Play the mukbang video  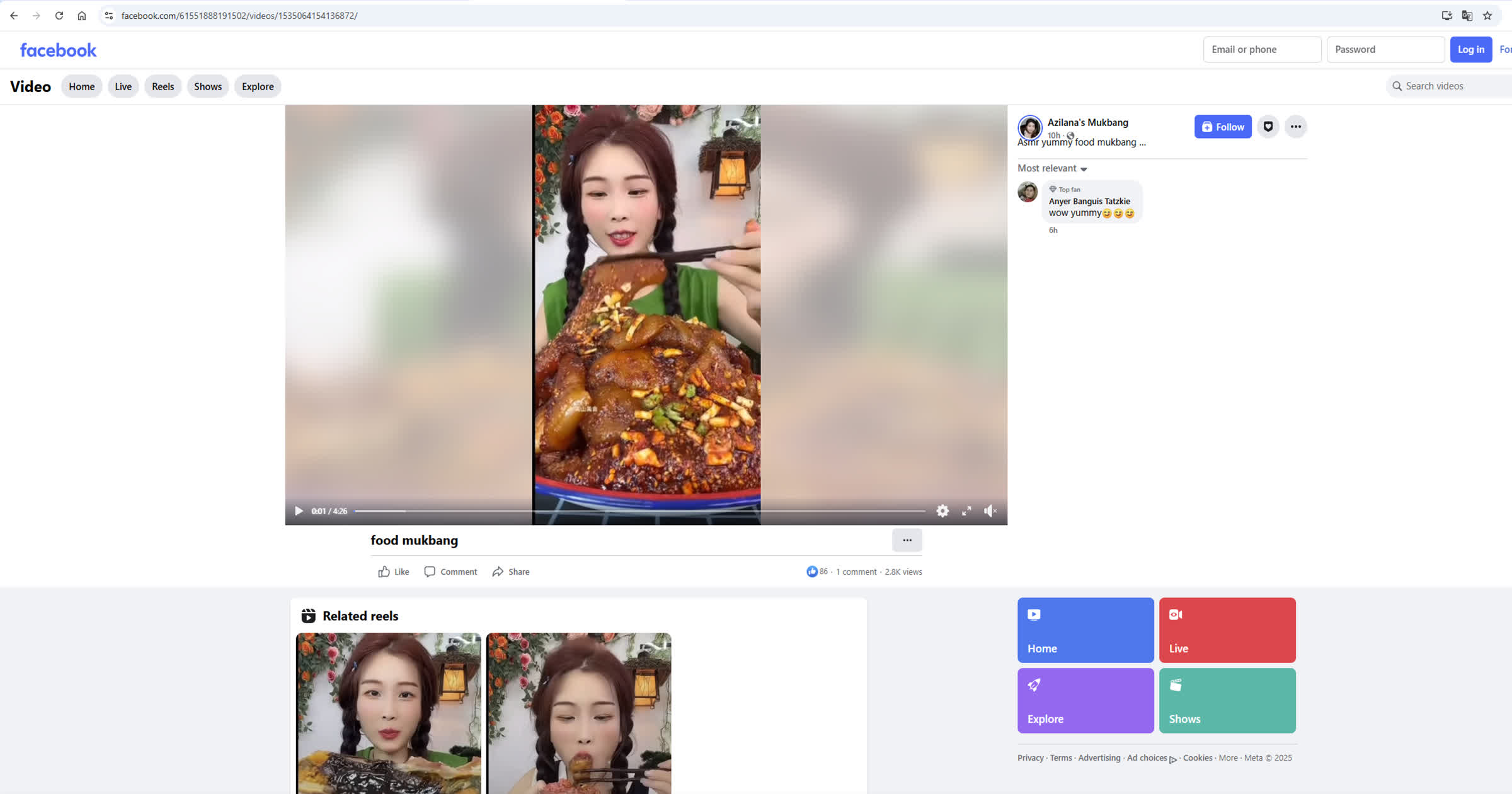(x=298, y=510)
